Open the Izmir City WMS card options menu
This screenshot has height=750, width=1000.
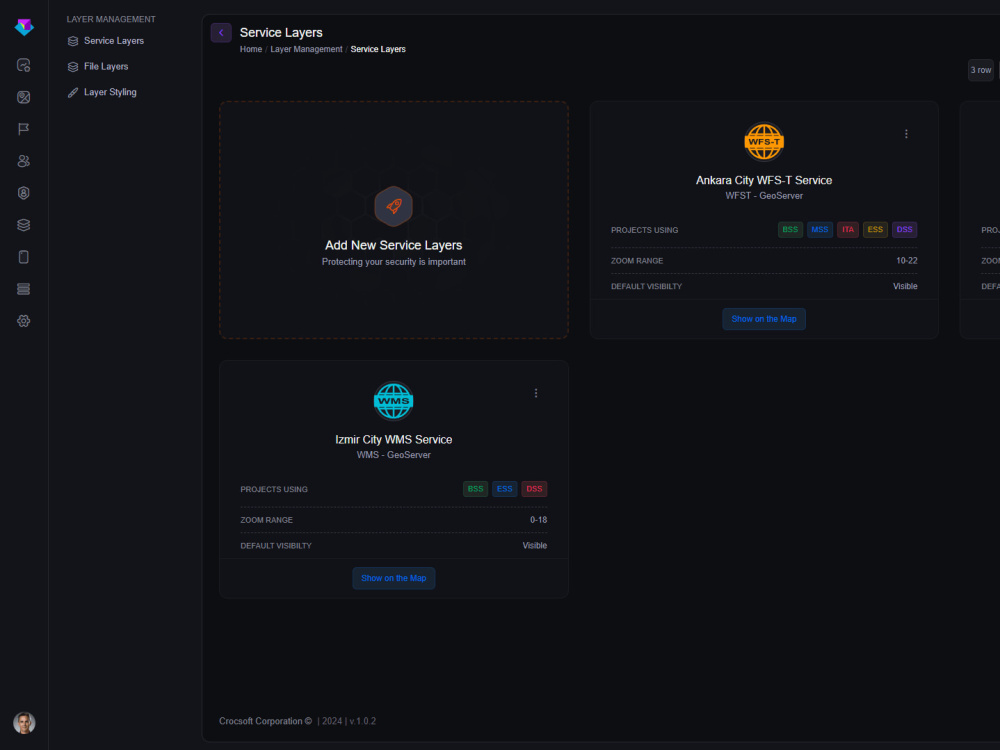(x=536, y=393)
